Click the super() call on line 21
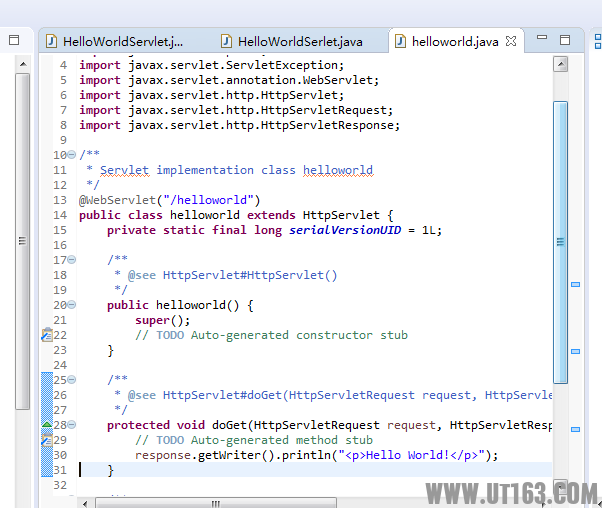Image resolution: width=602 pixels, height=508 pixels. pos(162,320)
